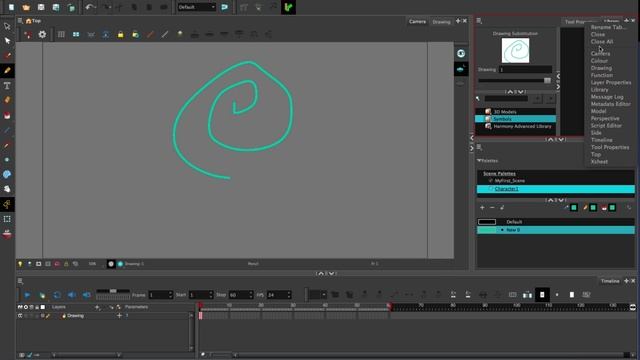The width and height of the screenshot is (640, 360).
Task: Click the Stop frame stepper arrows
Action: click(x=251, y=295)
